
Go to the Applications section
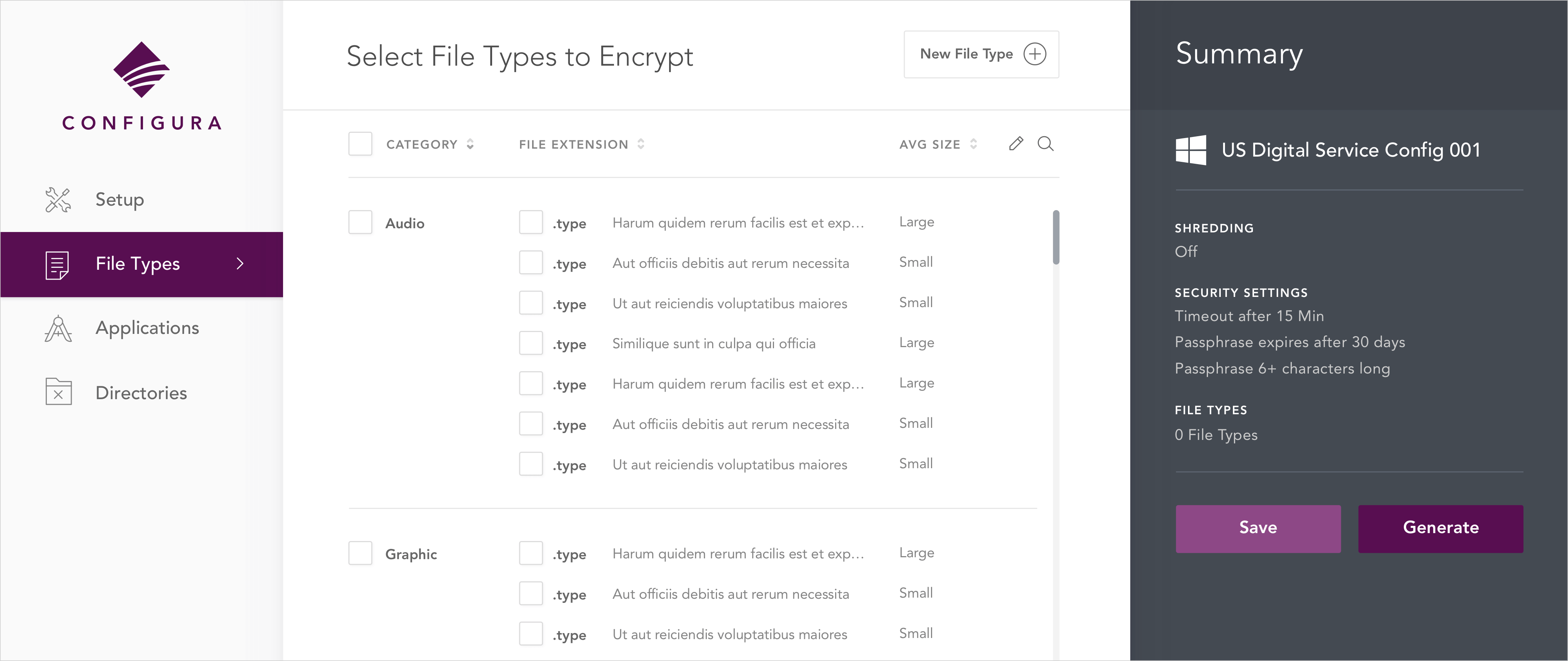(147, 328)
